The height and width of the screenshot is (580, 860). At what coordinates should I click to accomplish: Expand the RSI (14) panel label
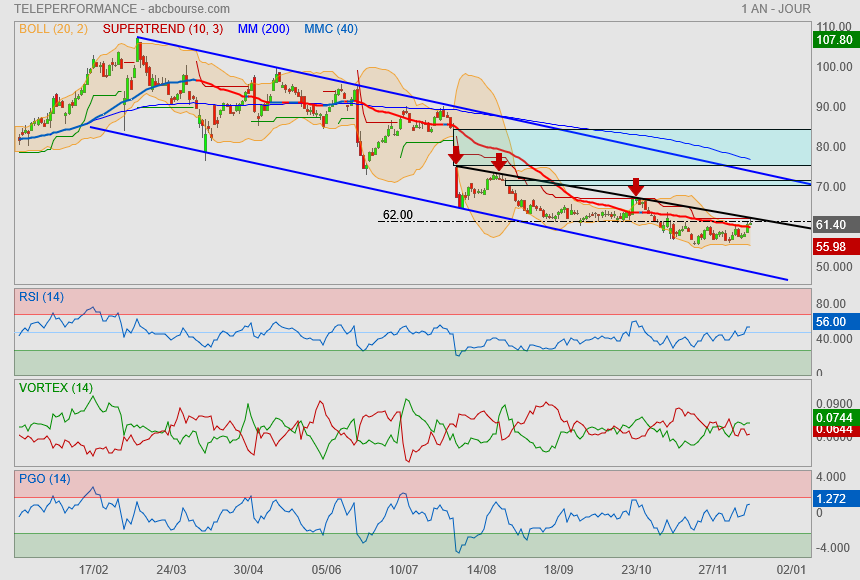pos(41,297)
